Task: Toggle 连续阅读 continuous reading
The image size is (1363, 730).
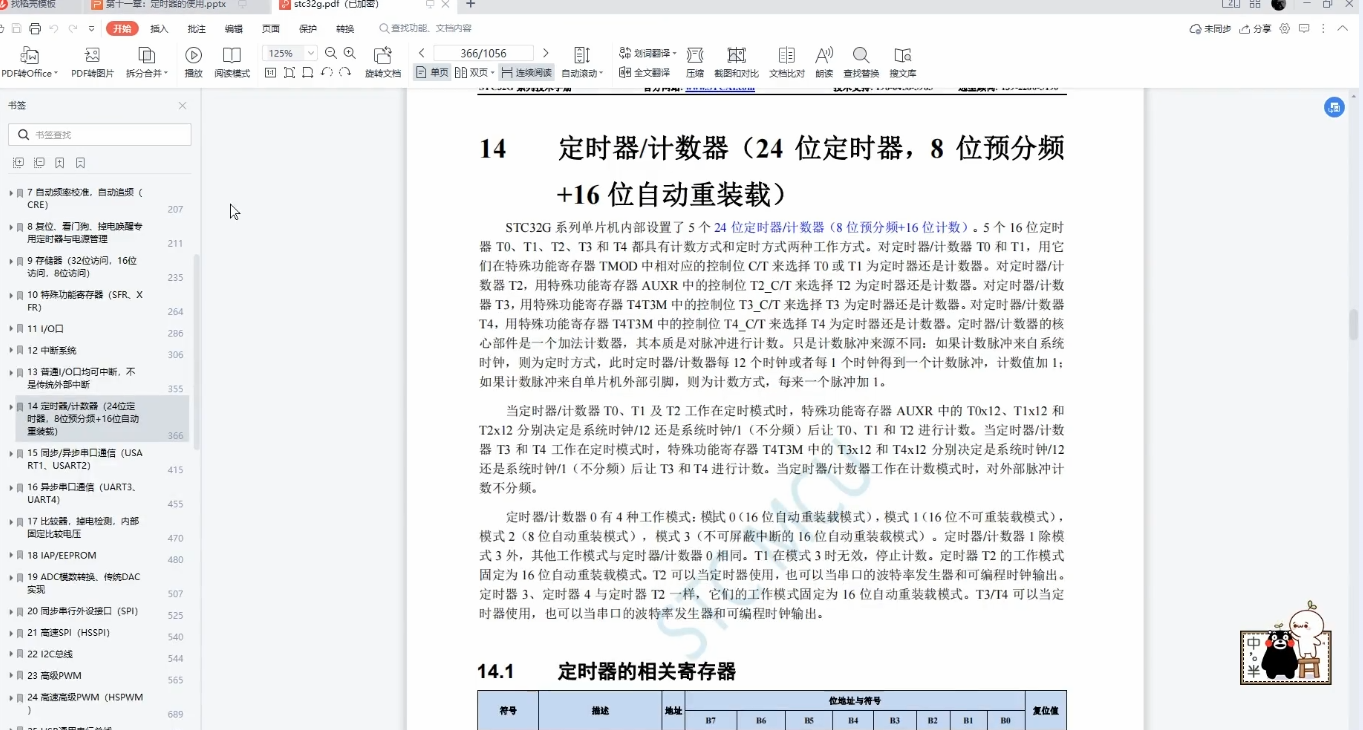Action: [x=526, y=73]
